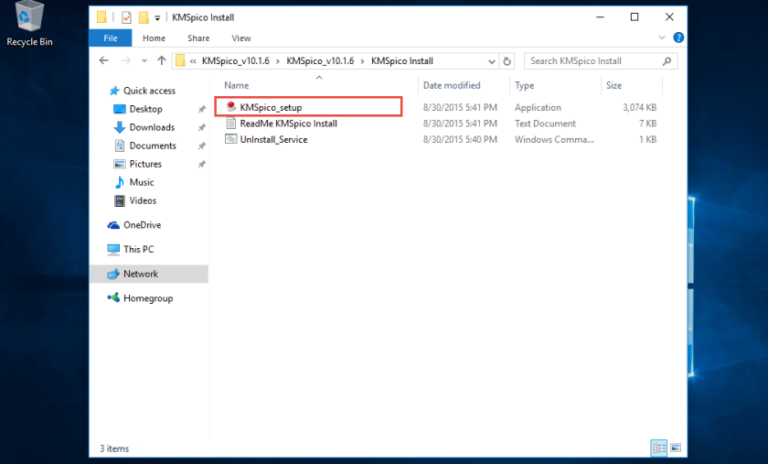This screenshot has height=464, width=768.
Task: Click the 8/30/2015 5:40 PM date cell
Action: (x=460, y=140)
